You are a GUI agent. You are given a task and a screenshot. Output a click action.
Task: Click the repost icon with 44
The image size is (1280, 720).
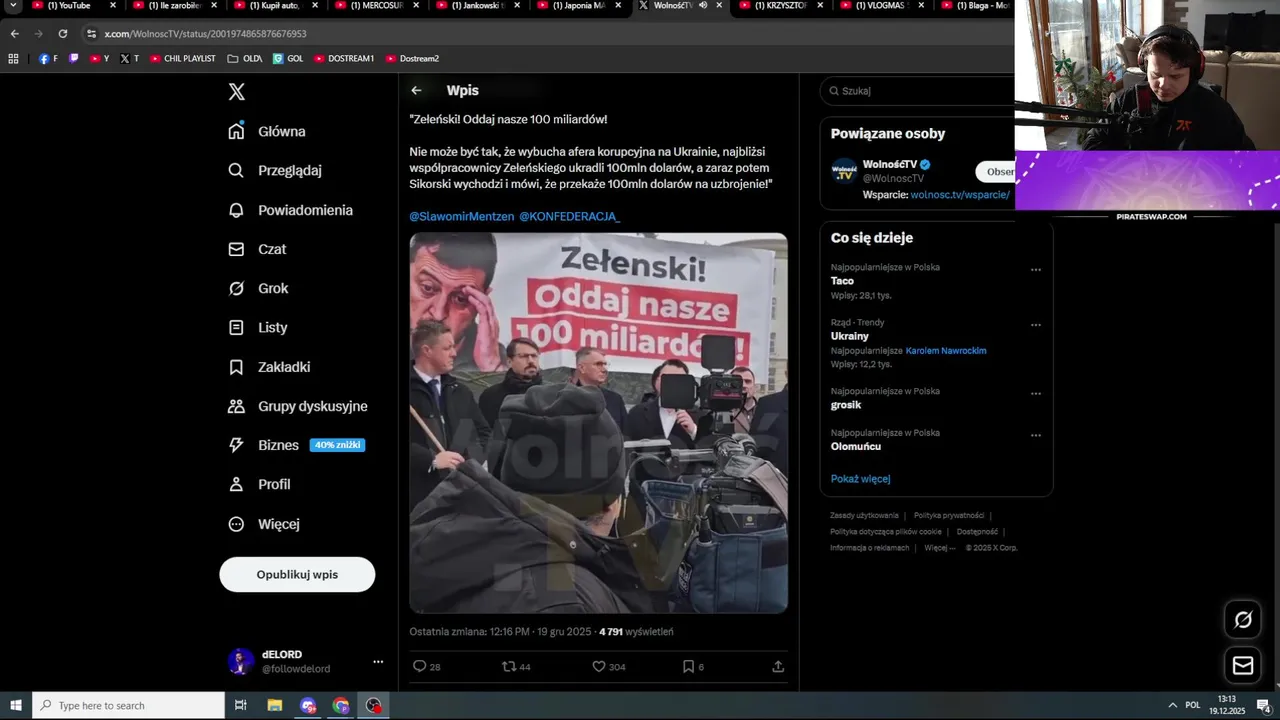(x=509, y=666)
